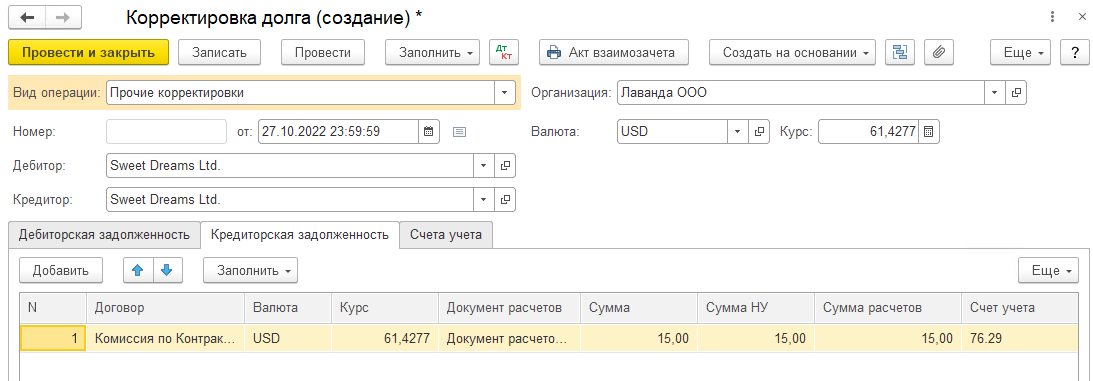Click the Сумма расчетов cell 15,00
Screen dimensions: 1093x381
point(887,339)
